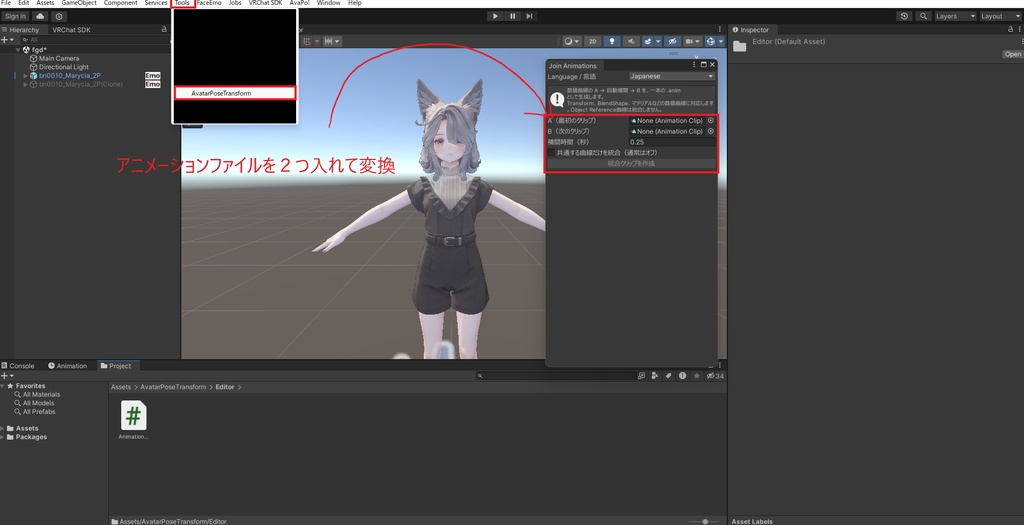The width and height of the screenshot is (1024, 525).
Task: Expand the Assets folder in Project tree
Action: [3, 428]
